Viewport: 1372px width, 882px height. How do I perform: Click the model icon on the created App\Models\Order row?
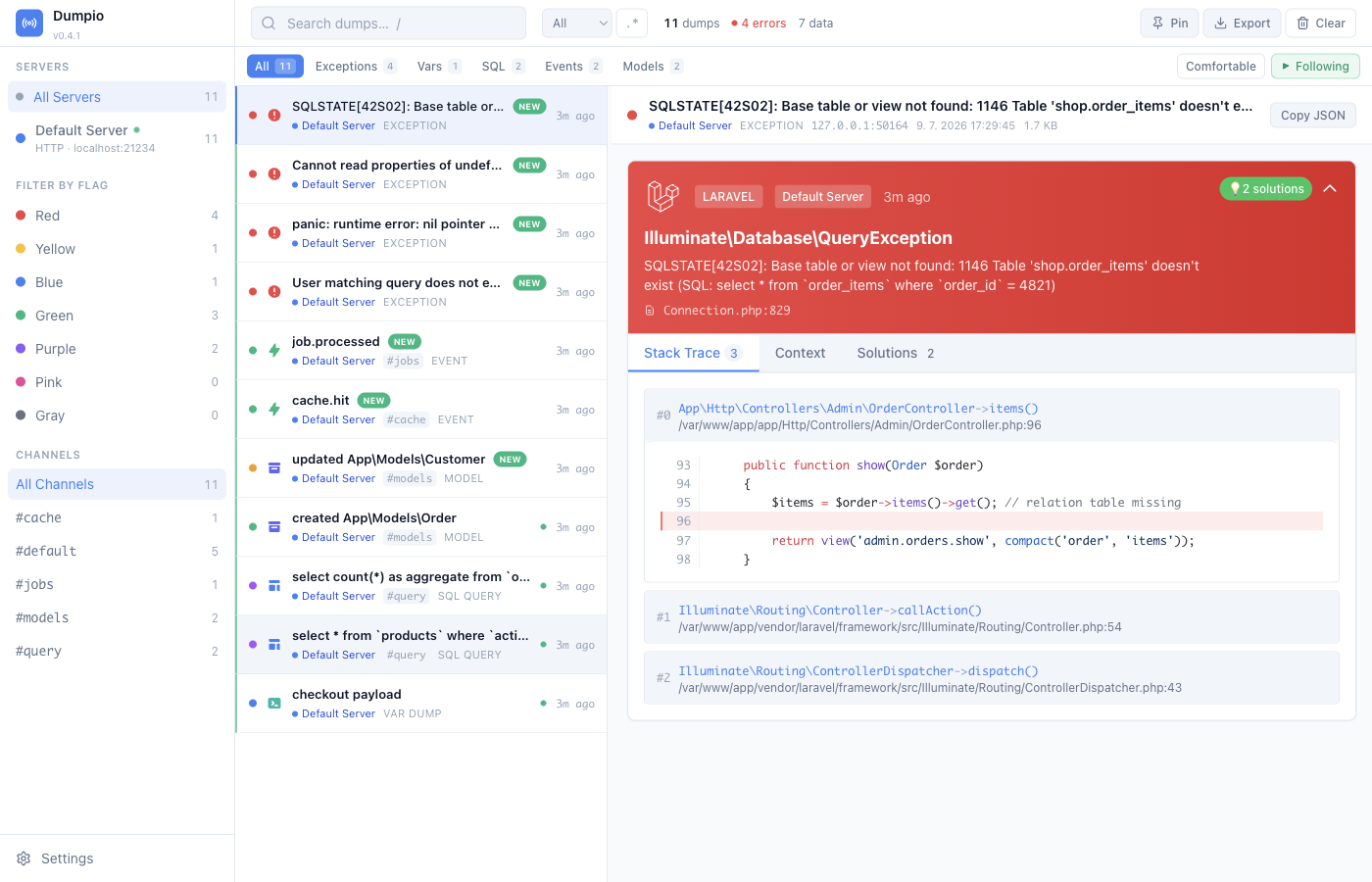(274, 527)
